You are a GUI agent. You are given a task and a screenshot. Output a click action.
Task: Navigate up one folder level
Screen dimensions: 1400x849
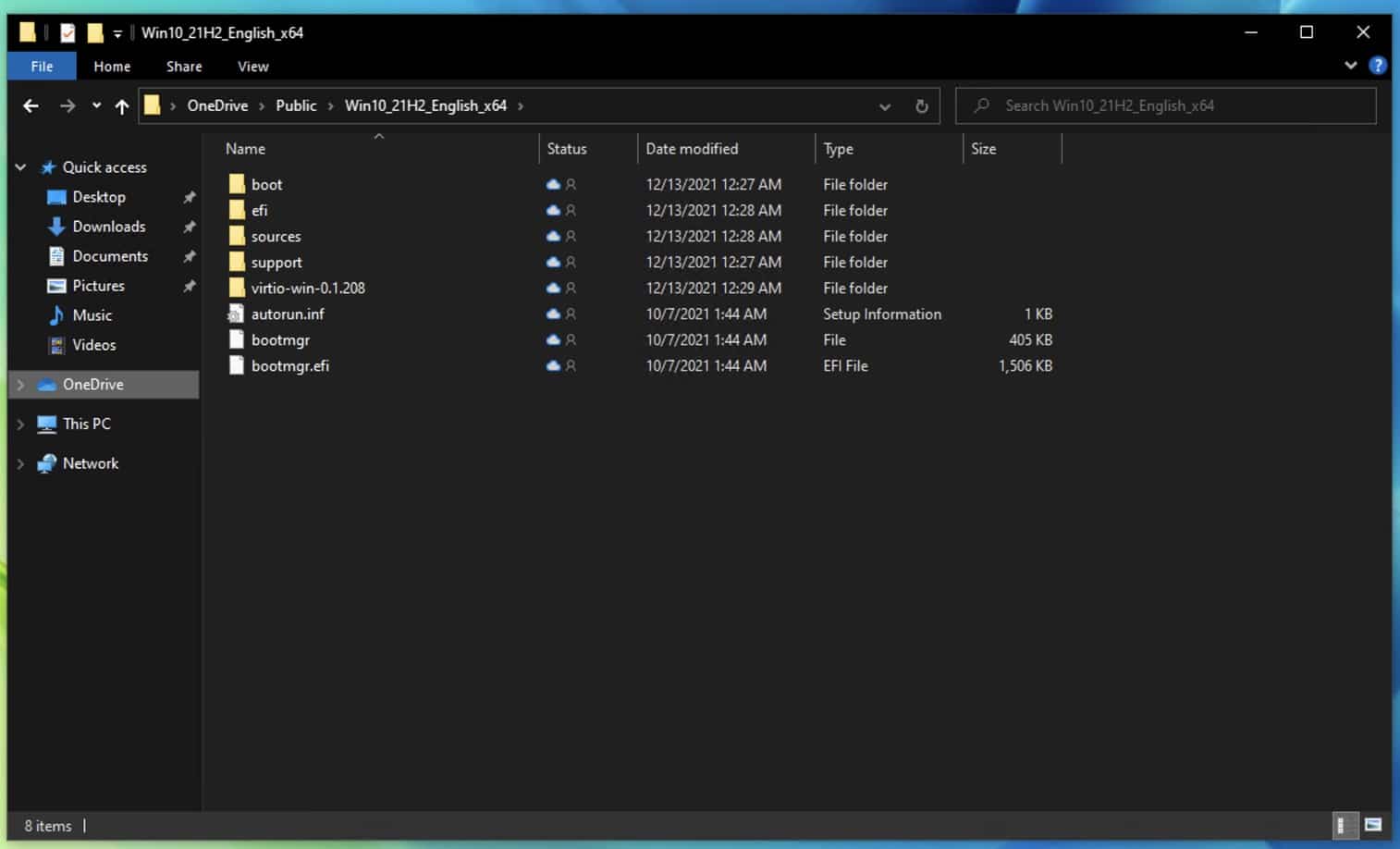tap(122, 106)
